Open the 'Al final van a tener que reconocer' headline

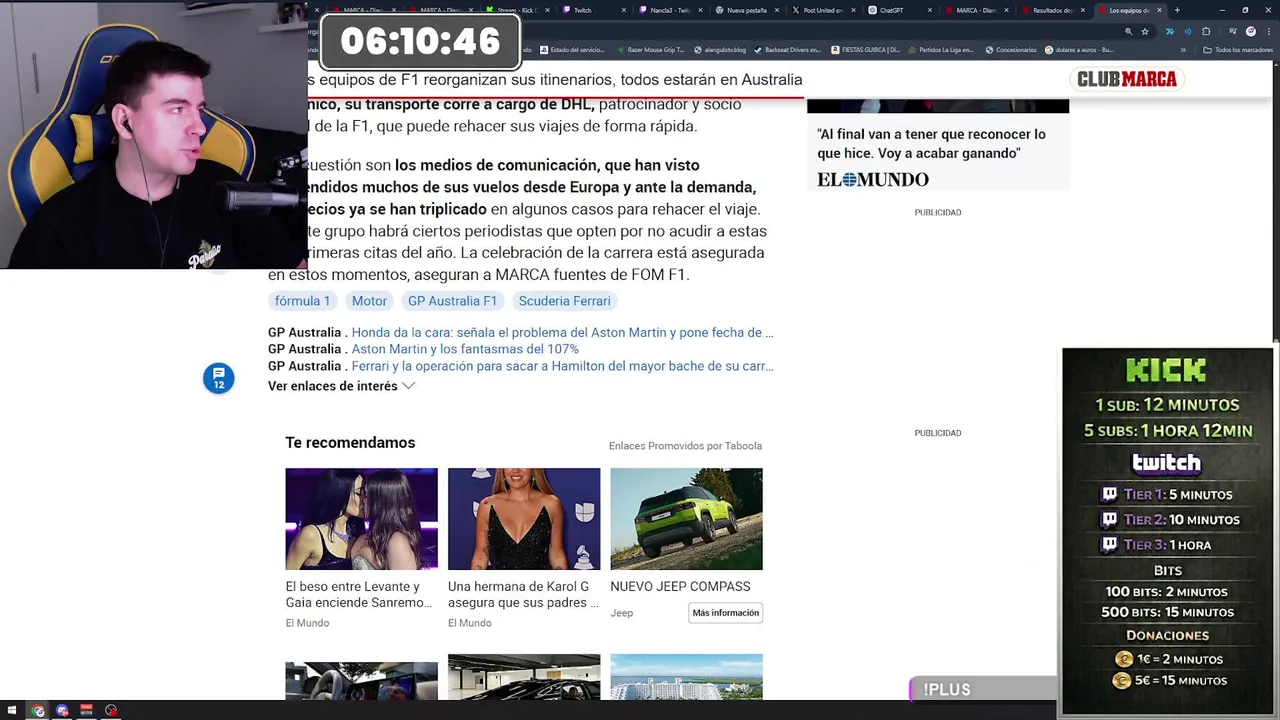(931, 143)
